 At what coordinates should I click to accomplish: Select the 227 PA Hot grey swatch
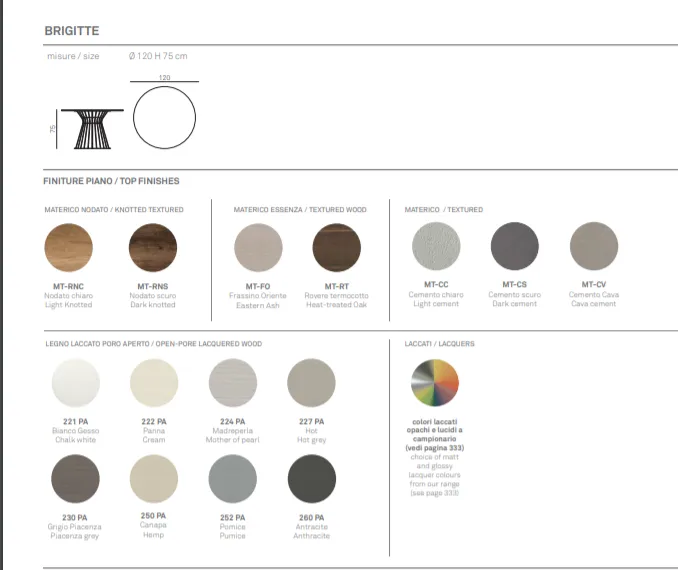pyautogui.click(x=311, y=383)
